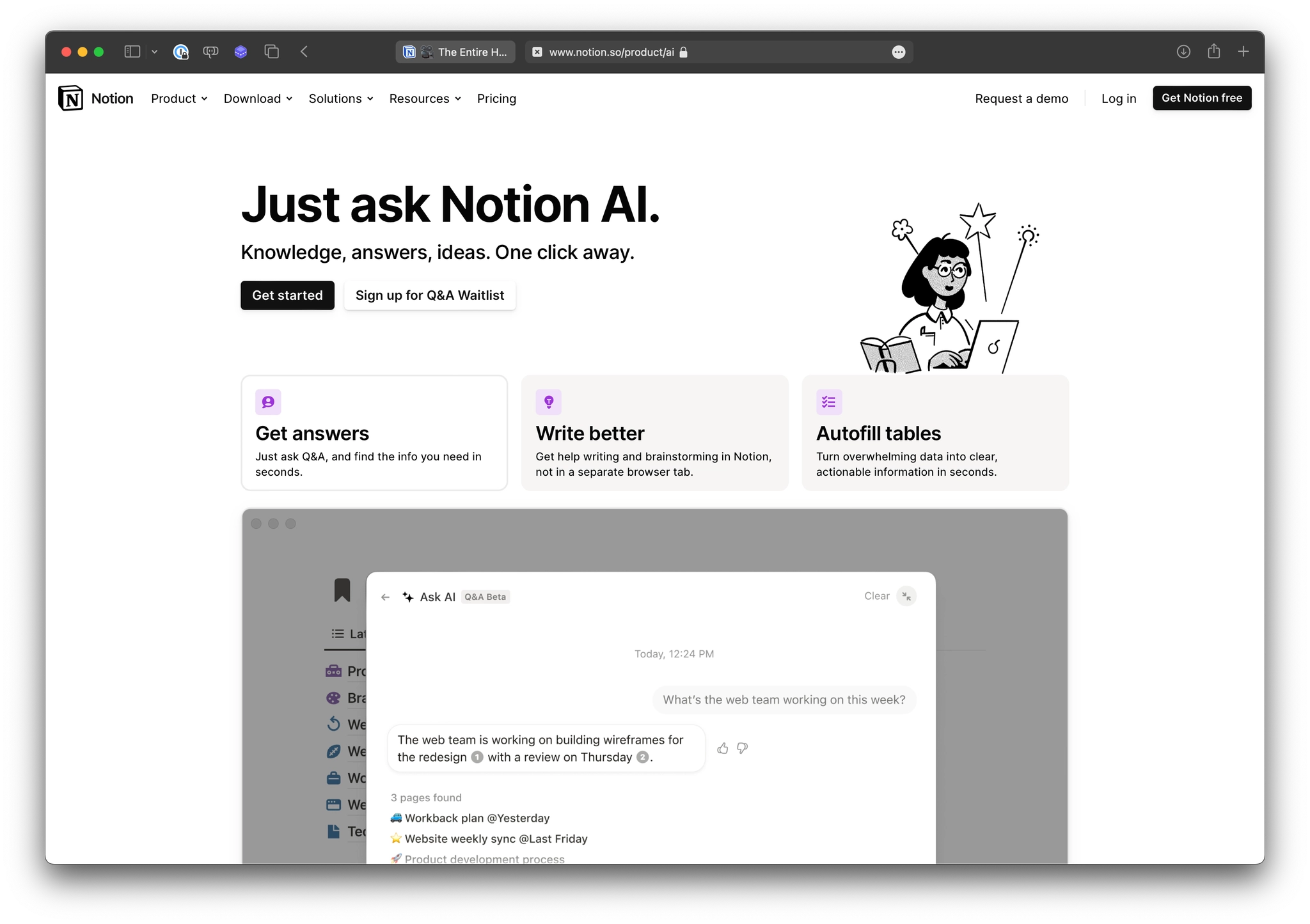Viewport: 1310px width, 924px height.
Task: Click the lightbulb icon above Write better
Action: click(549, 402)
